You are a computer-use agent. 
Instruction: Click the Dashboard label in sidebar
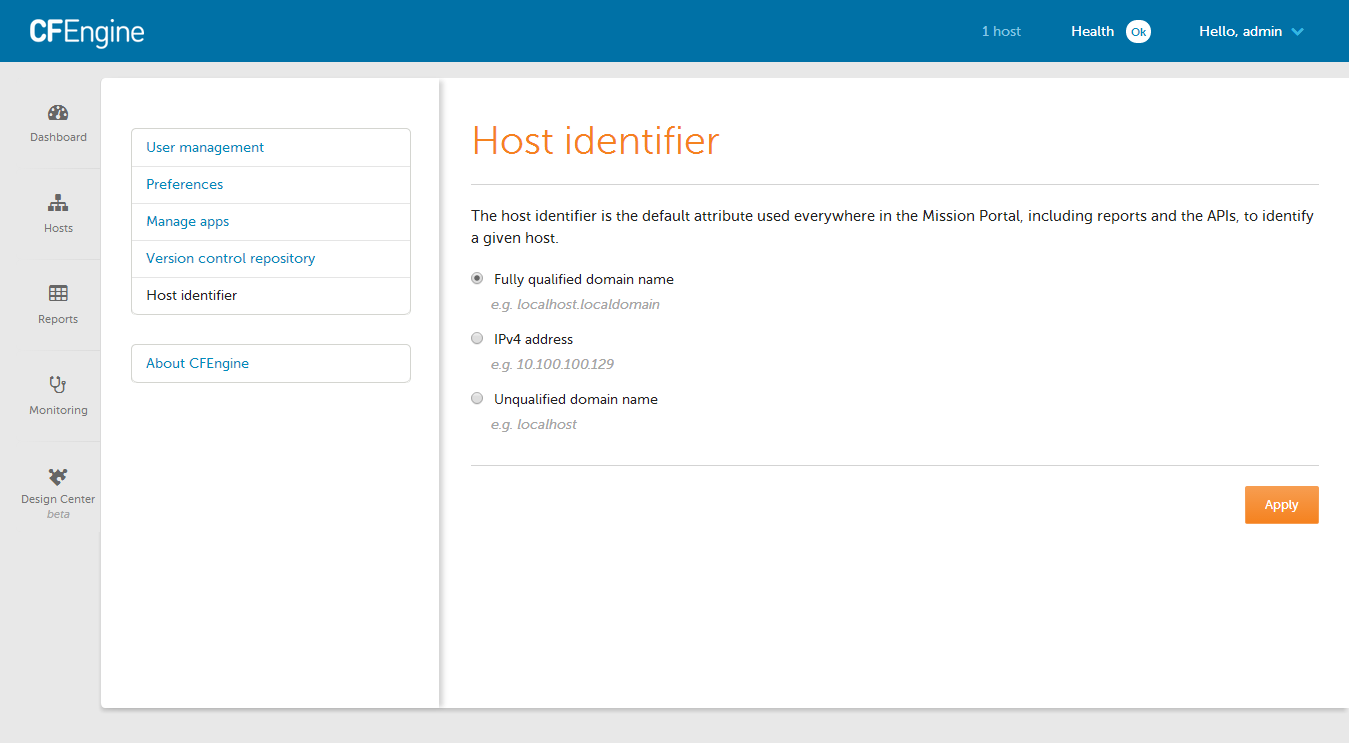click(58, 137)
